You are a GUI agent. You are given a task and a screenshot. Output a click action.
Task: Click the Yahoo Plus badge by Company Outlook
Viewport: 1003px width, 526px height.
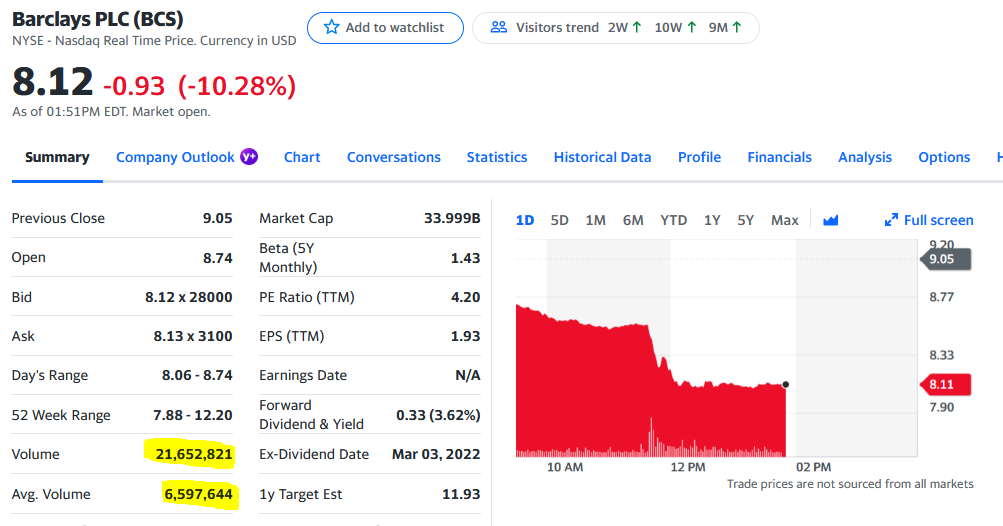point(249,156)
